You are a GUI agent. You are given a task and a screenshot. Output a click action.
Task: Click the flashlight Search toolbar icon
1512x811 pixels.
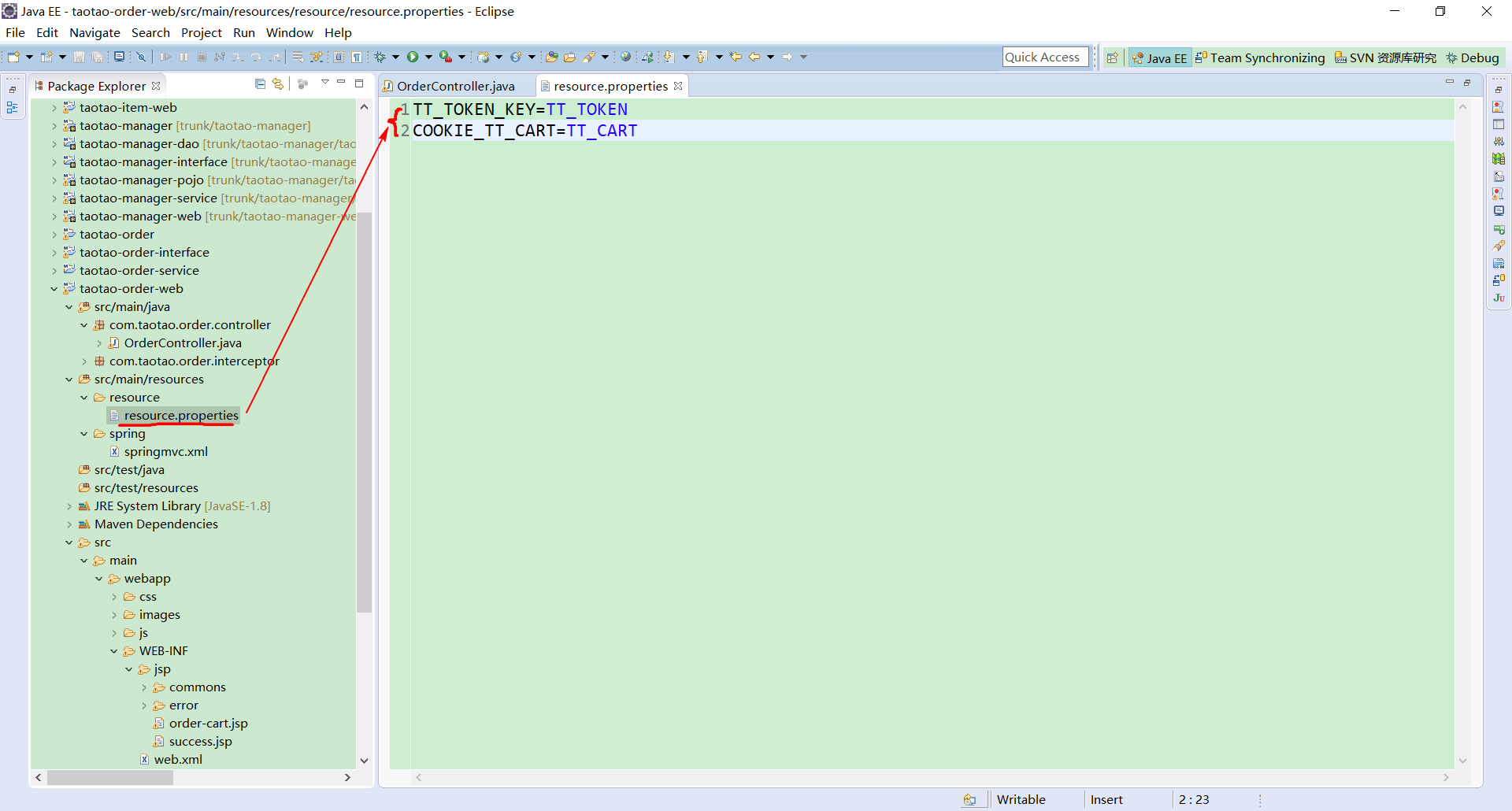pos(589,57)
